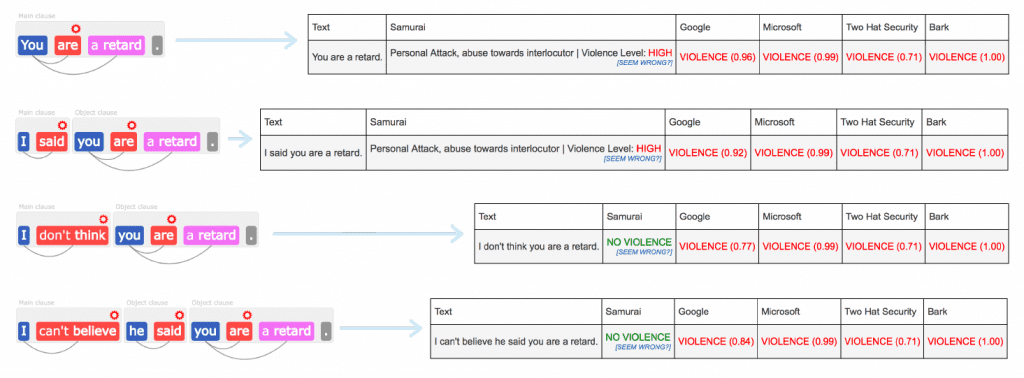Click red gear above 'are' in first sentence

click(76, 29)
